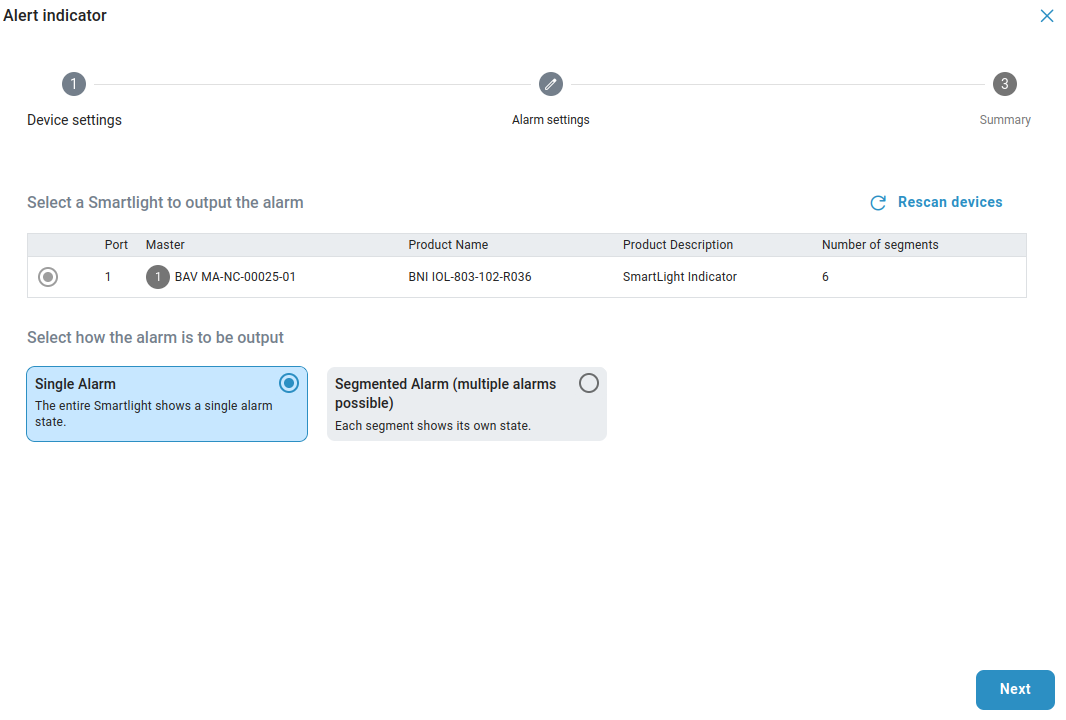Click the step 1 circle icon
Viewport: 1066px width, 720px height.
coord(74,84)
